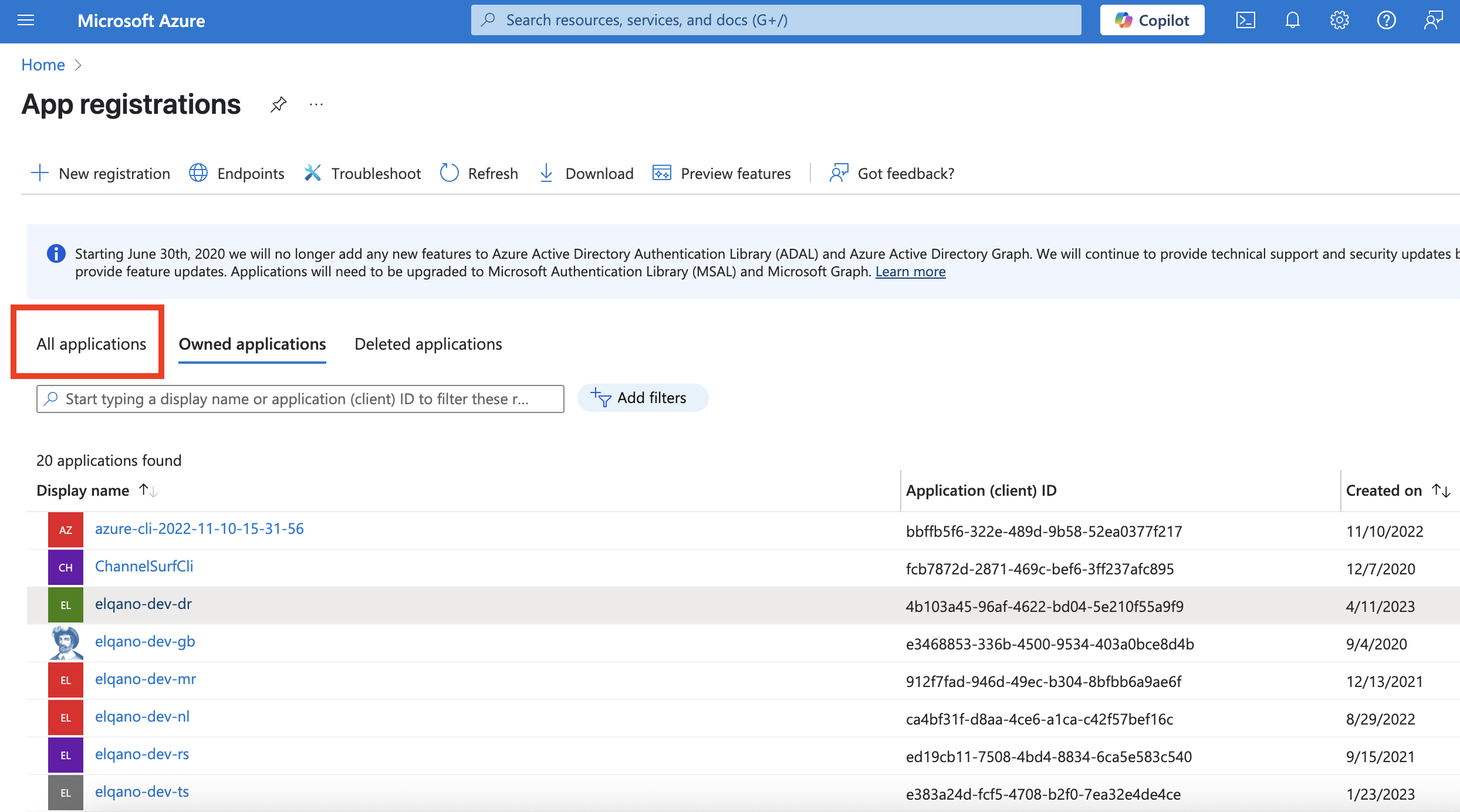Open the notifications bell
This screenshot has width=1460, height=812.
1292,21
